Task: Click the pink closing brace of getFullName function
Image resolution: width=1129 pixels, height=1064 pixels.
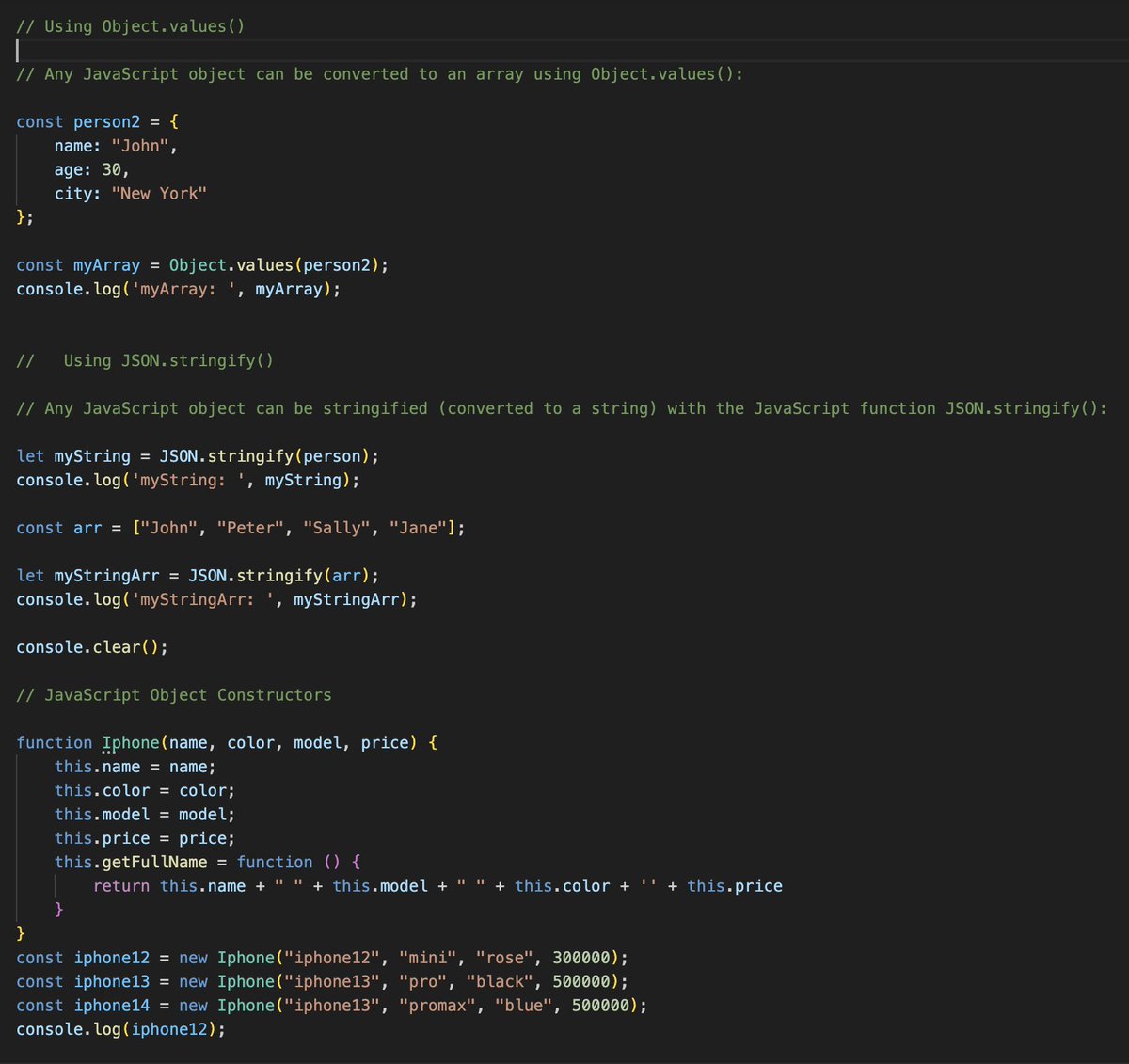Action: 59,910
